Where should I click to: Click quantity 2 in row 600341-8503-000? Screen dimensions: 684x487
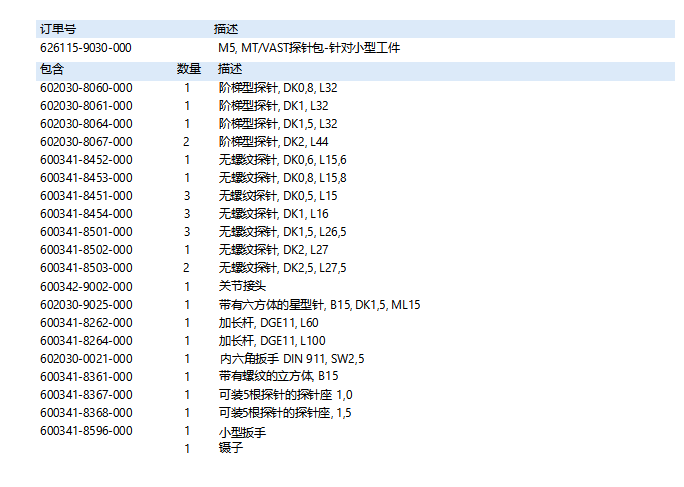(x=186, y=268)
